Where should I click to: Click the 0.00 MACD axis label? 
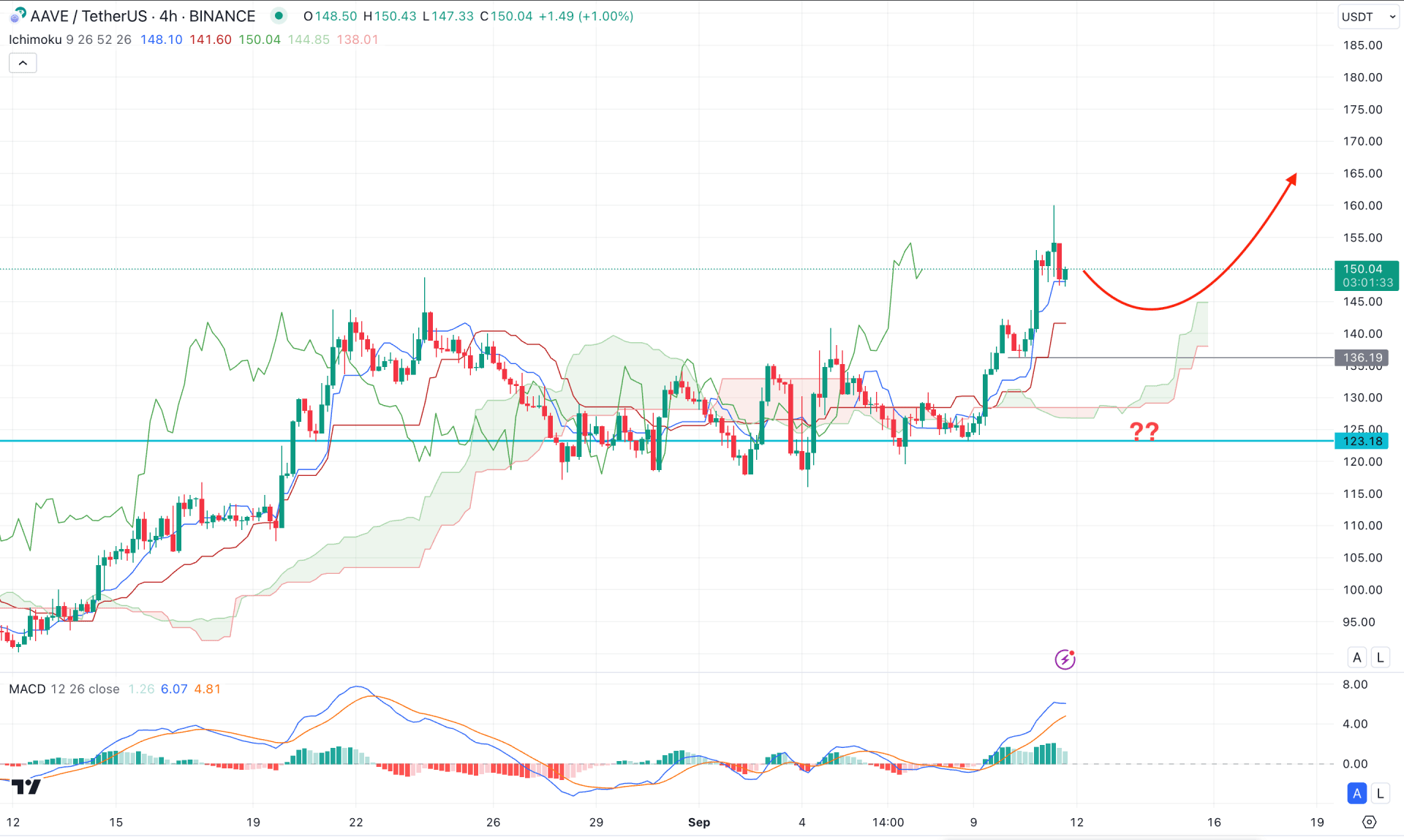click(x=1355, y=764)
